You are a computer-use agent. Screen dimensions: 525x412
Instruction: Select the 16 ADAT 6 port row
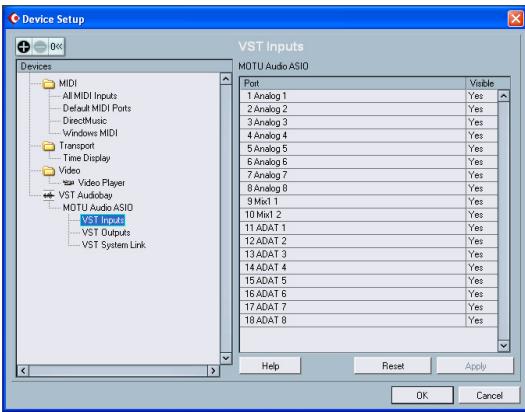tap(369, 294)
